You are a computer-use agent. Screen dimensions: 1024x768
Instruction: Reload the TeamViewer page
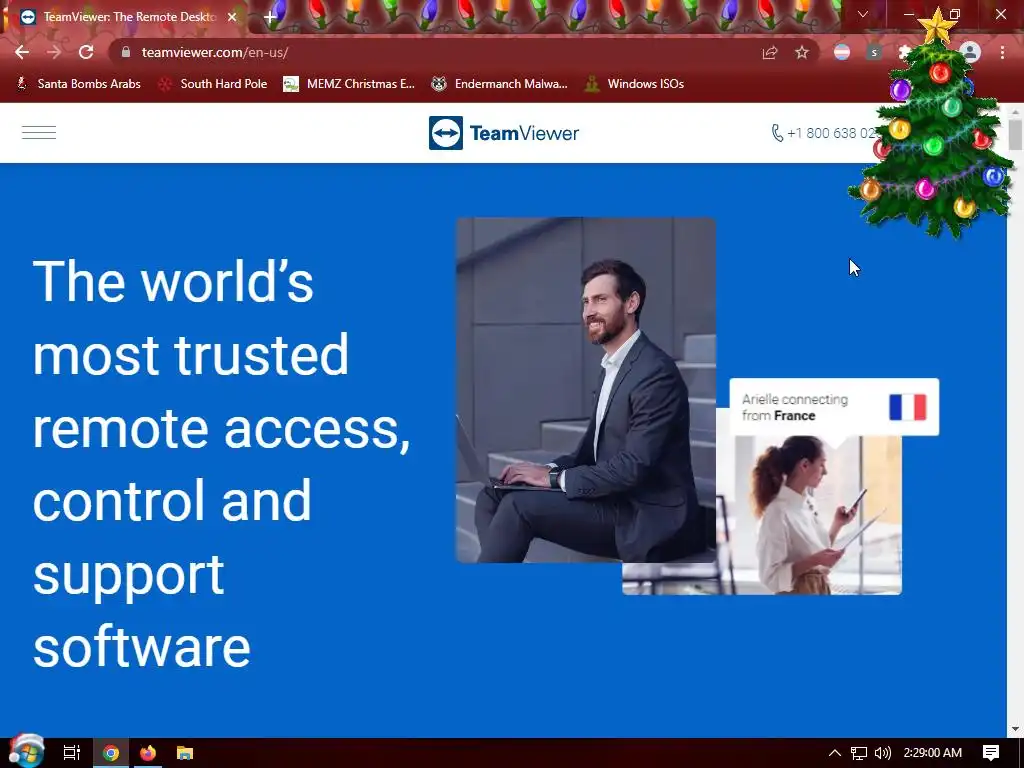[x=86, y=52]
